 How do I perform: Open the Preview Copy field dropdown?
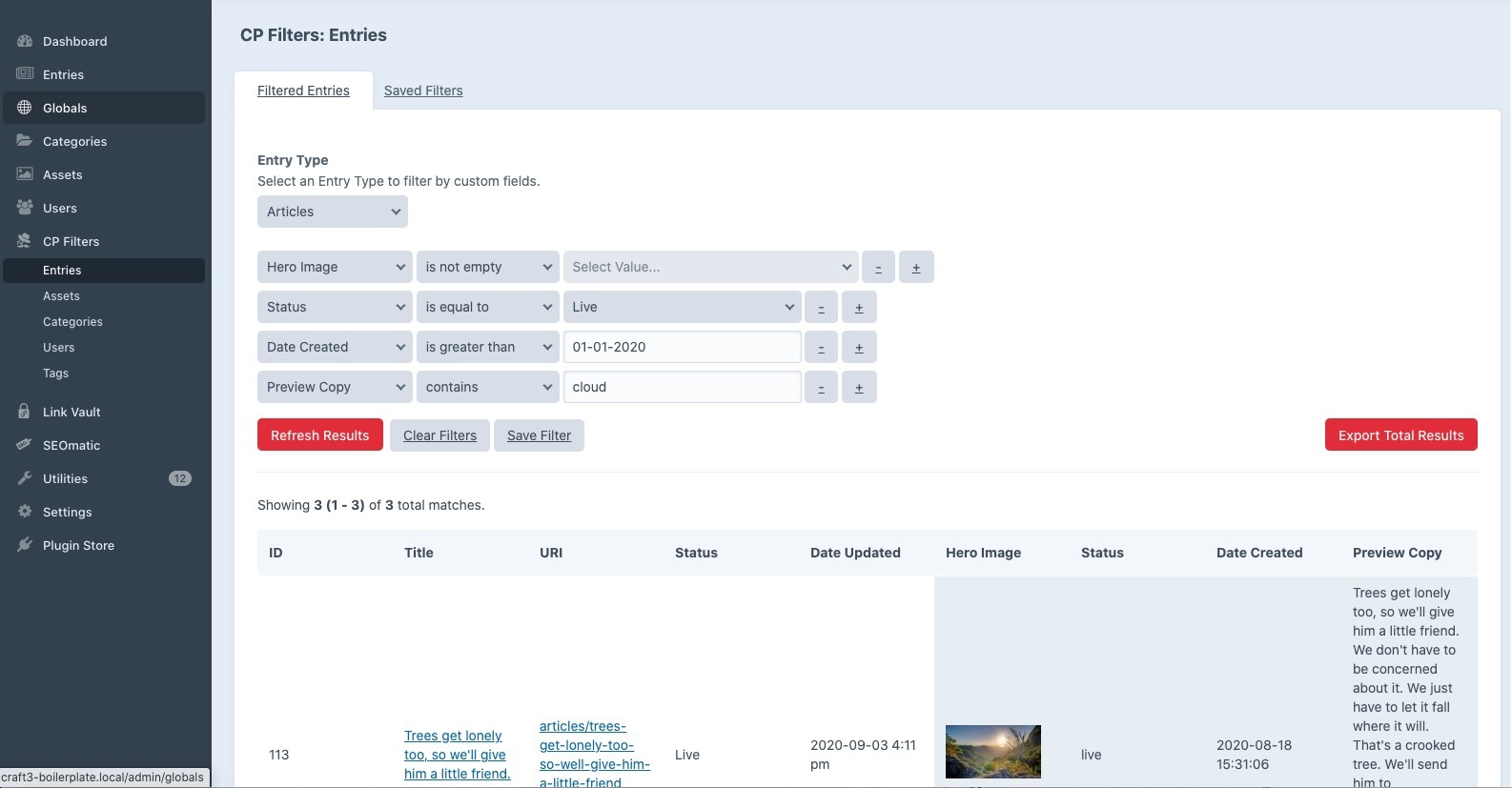335,387
